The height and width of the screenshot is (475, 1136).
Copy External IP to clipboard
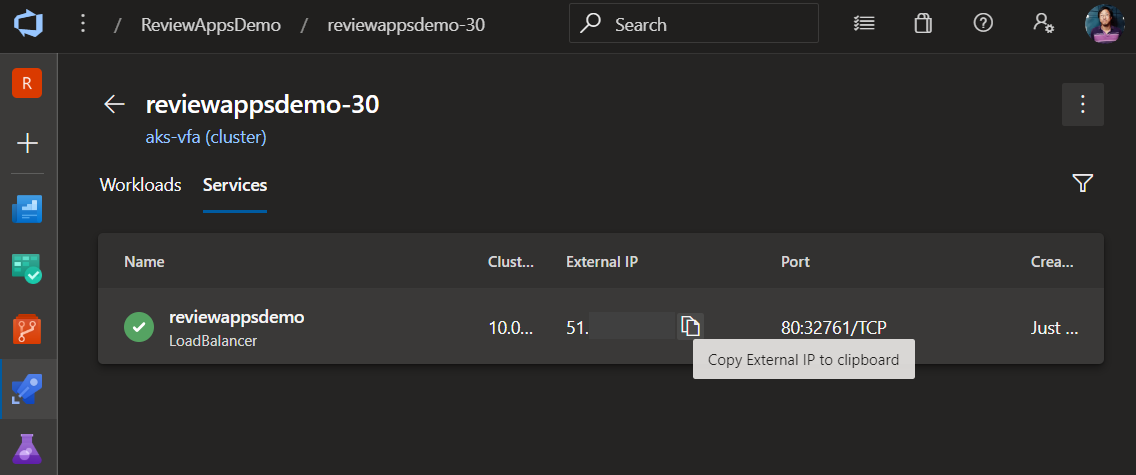[x=690, y=327]
